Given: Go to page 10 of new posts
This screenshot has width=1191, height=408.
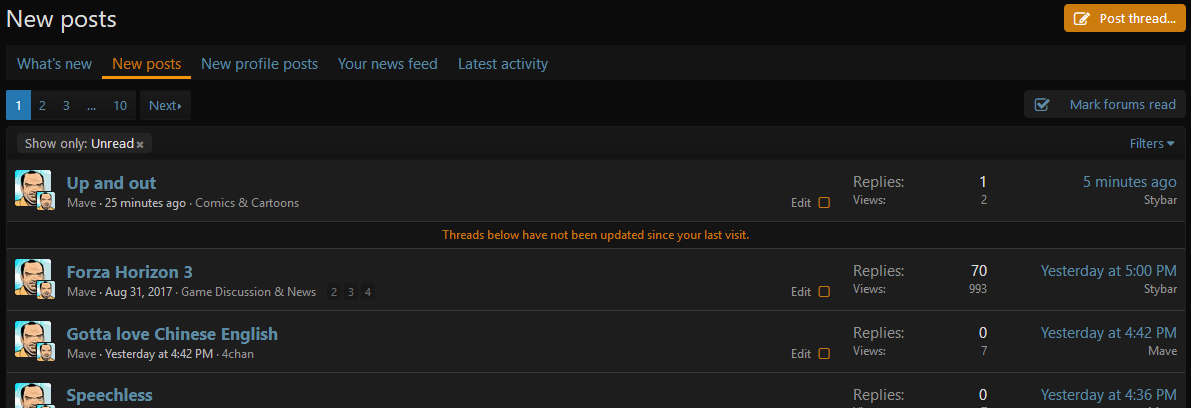Looking at the screenshot, I should [x=120, y=106].
